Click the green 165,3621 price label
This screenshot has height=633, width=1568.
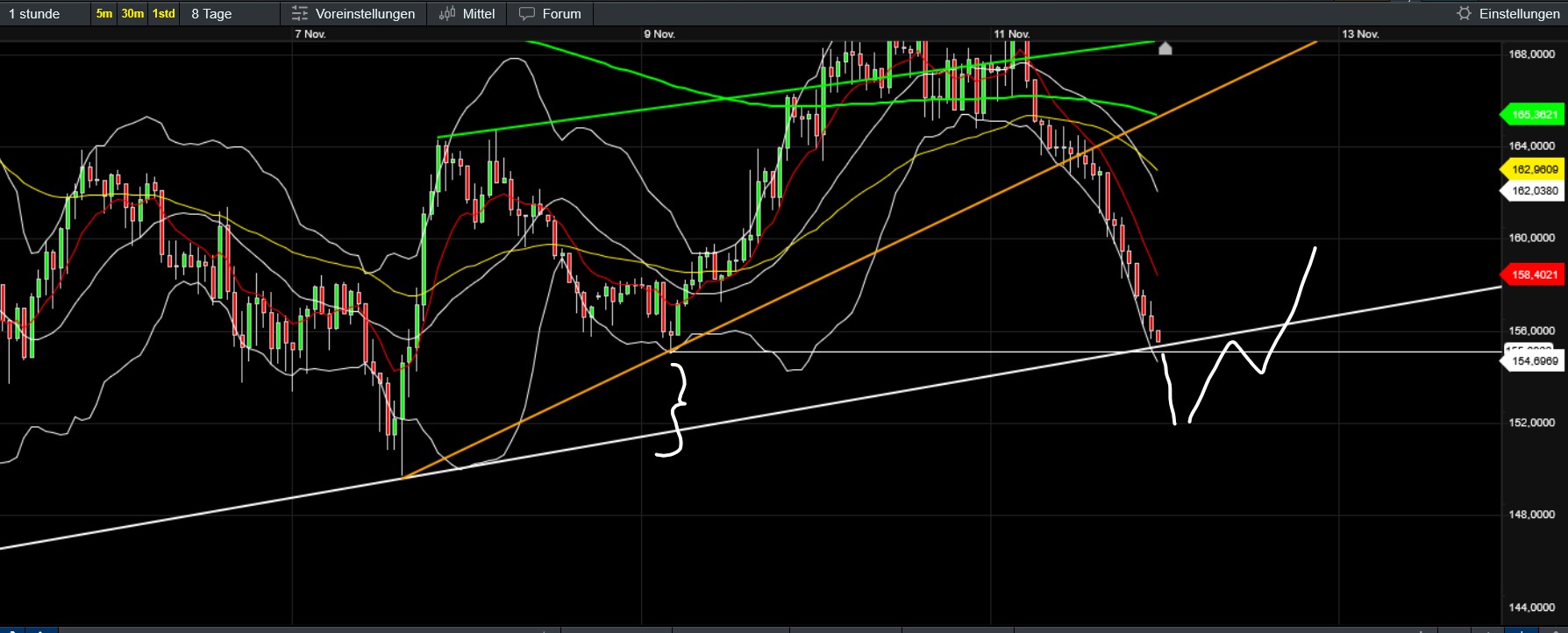pyautogui.click(x=1534, y=115)
